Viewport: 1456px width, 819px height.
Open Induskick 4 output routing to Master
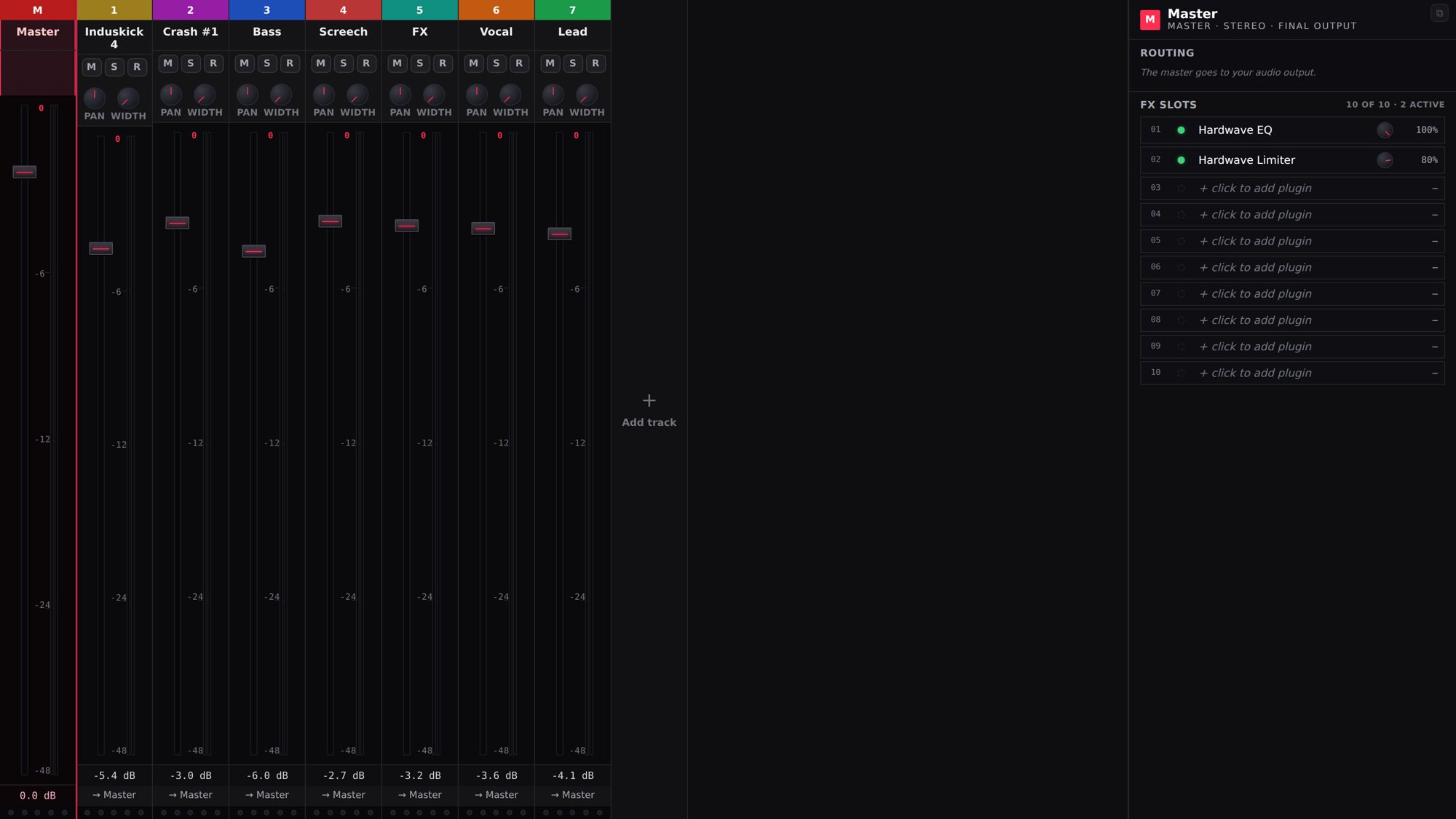[114, 795]
